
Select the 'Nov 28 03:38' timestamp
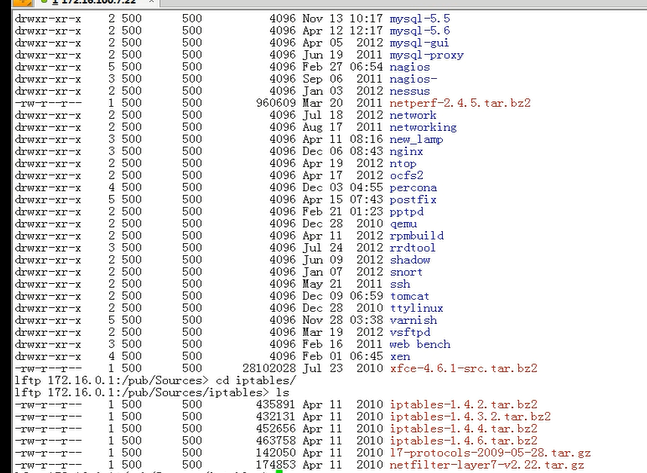click(x=343, y=320)
